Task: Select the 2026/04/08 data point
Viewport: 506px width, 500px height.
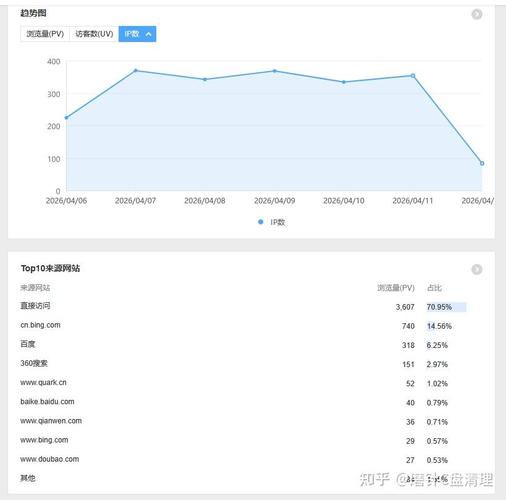Action: pyautogui.click(x=205, y=79)
